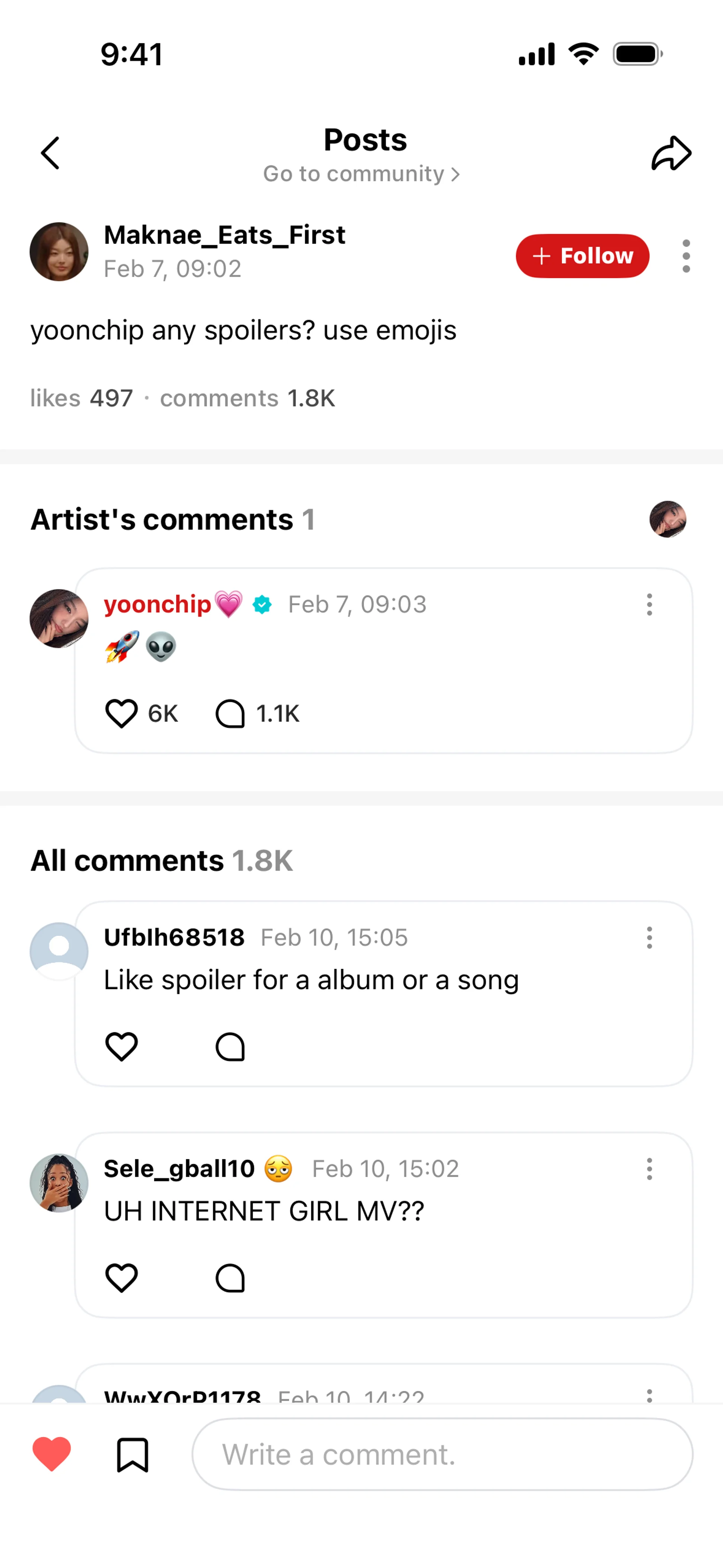This screenshot has width=723, height=1568.
Task: Reply to Sele_gball10's INTERNET GIRL comment
Action: click(230, 1278)
